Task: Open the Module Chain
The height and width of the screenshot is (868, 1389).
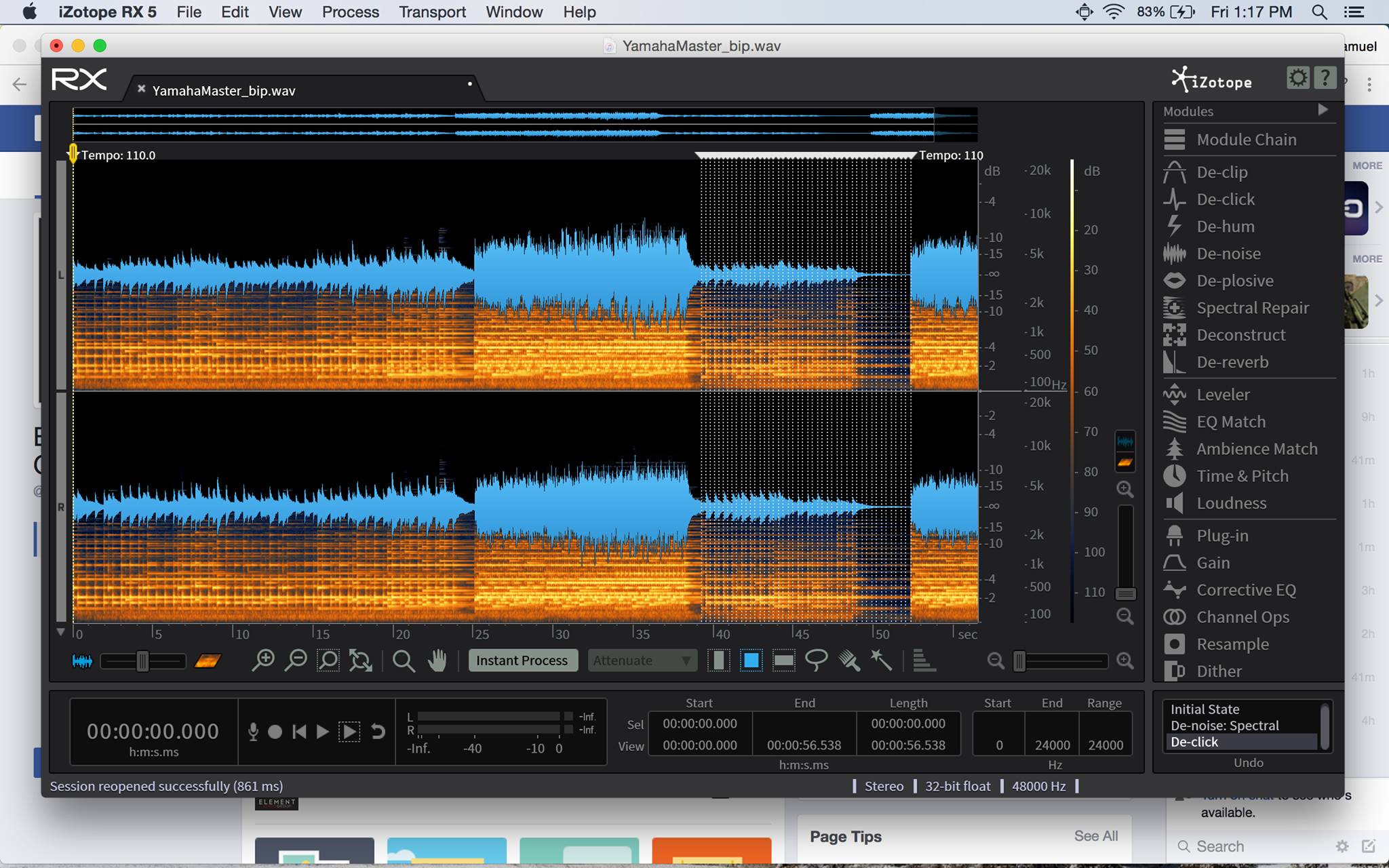Action: [x=1246, y=140]
